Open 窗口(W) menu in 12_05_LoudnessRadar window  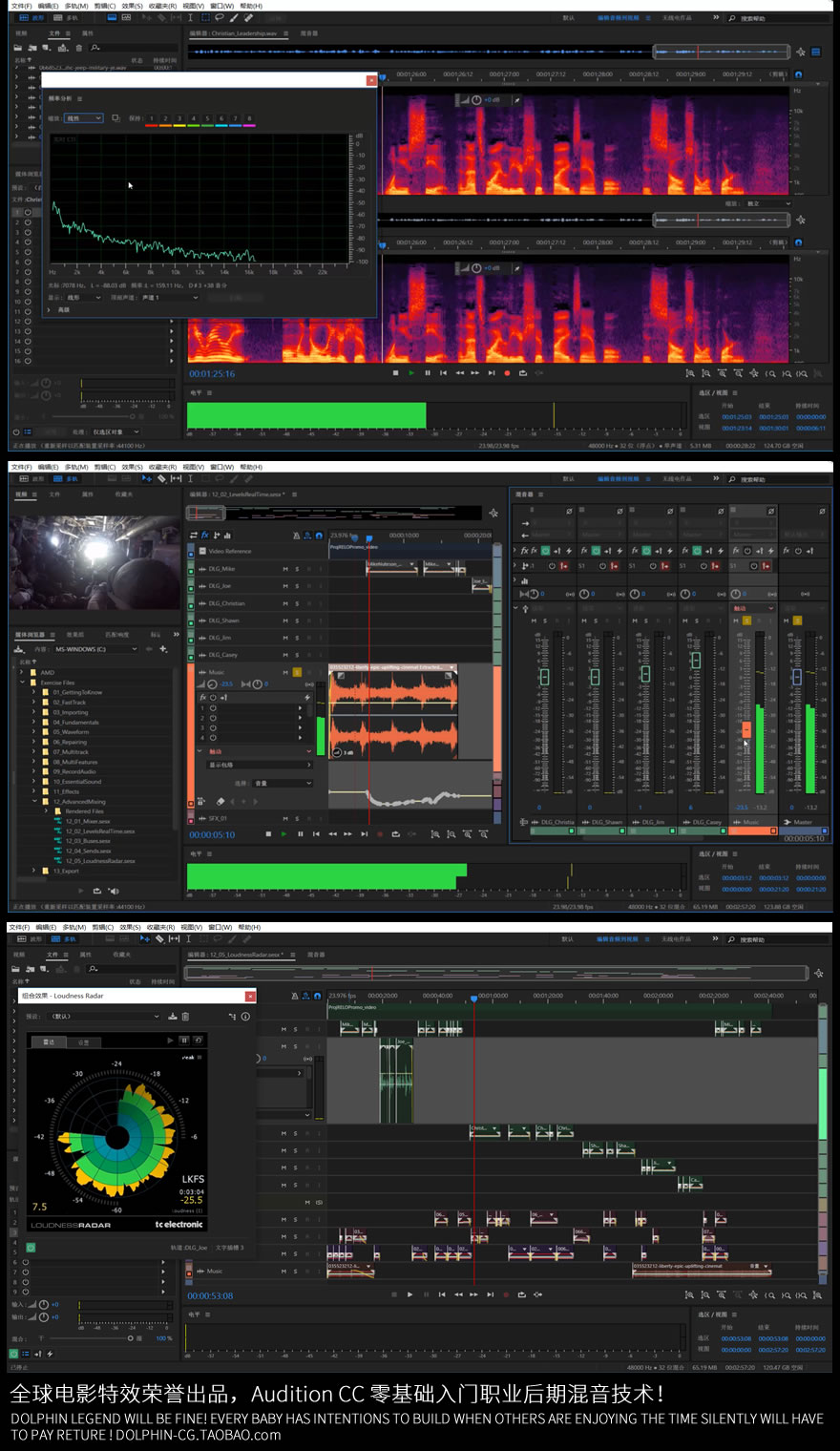pos(219,927)
